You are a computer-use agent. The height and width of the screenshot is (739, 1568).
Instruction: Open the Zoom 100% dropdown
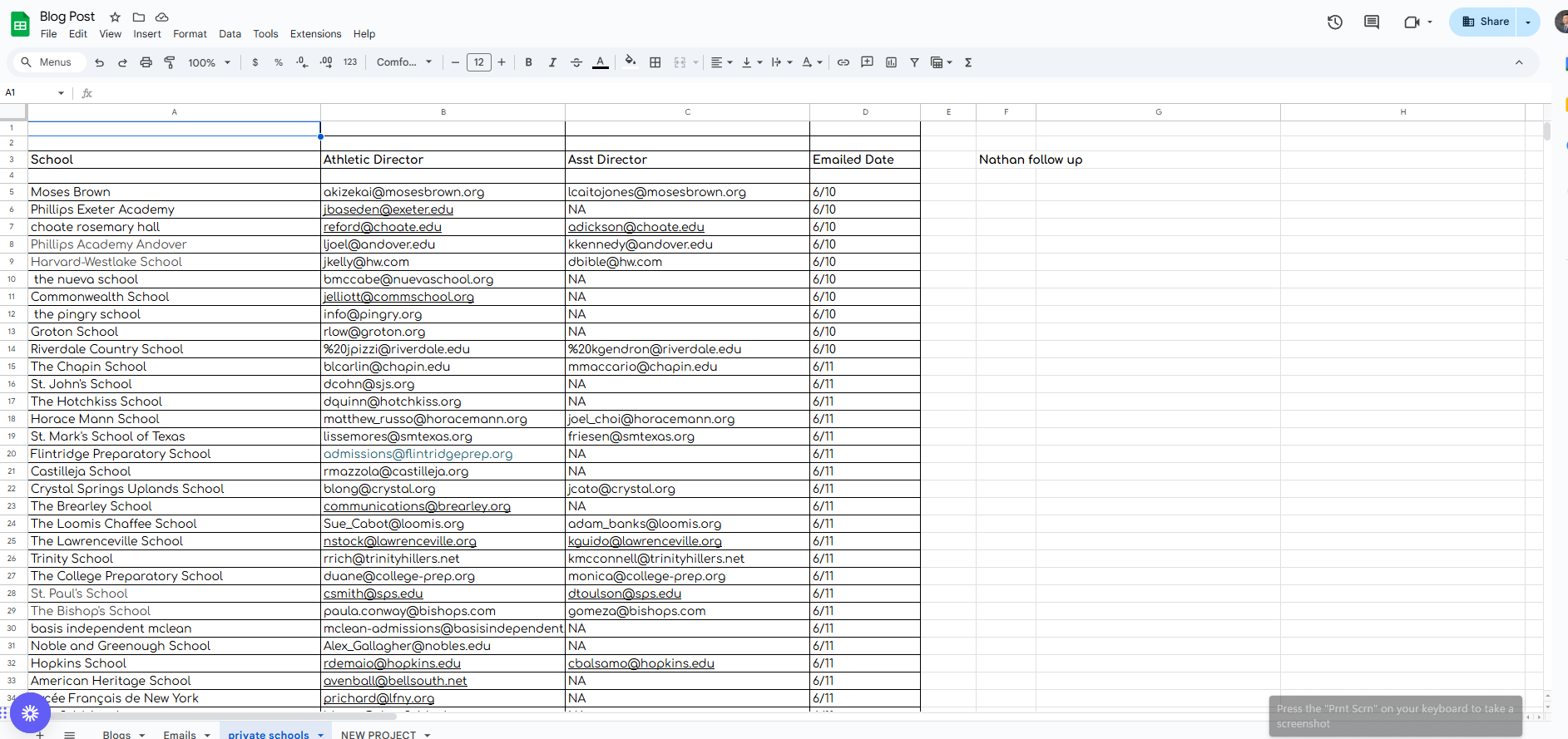209,62
